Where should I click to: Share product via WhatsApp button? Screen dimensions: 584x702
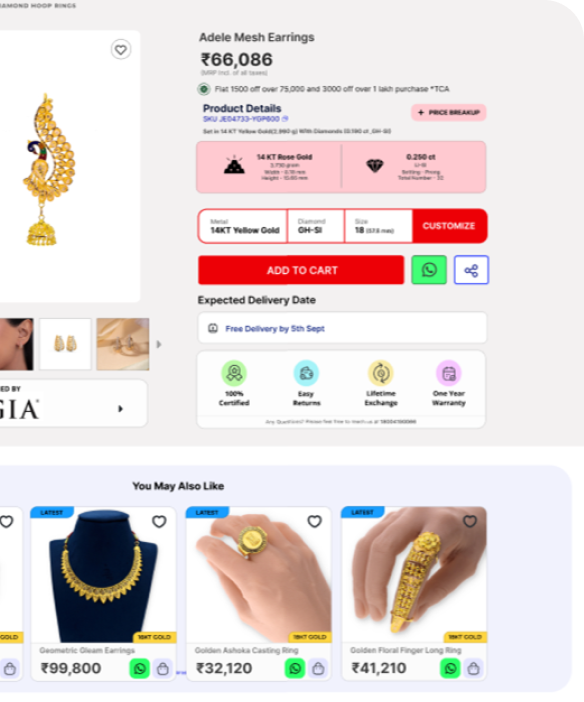pos(429,270)
